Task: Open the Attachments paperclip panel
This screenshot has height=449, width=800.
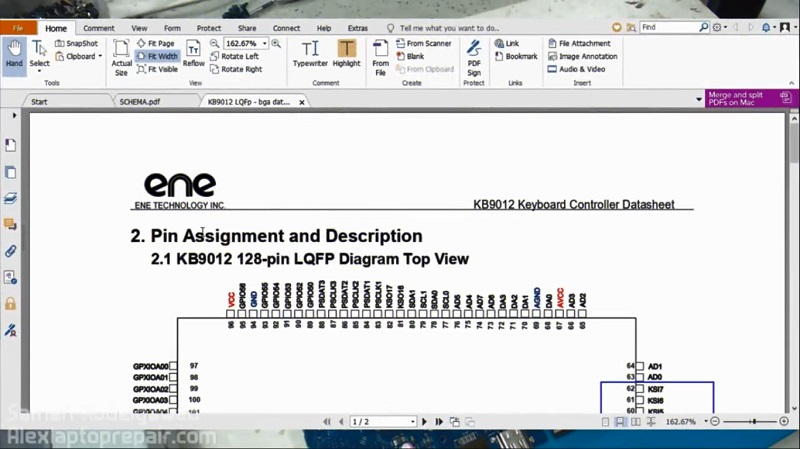Action: click(x=10, y=251)
